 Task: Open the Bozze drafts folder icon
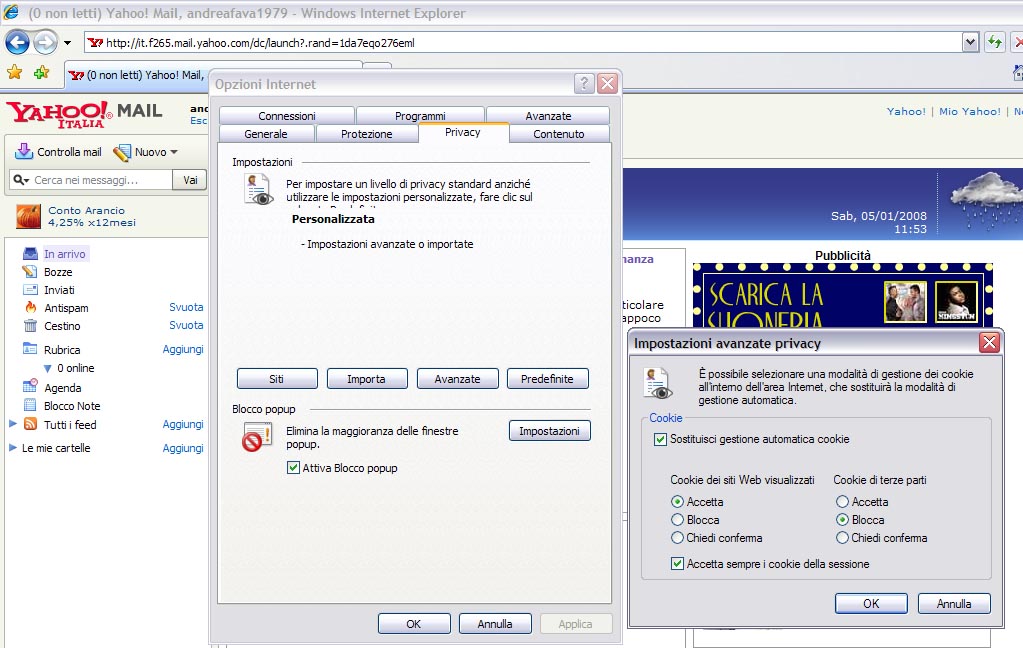pyautogui.click(x=30, y=271)
